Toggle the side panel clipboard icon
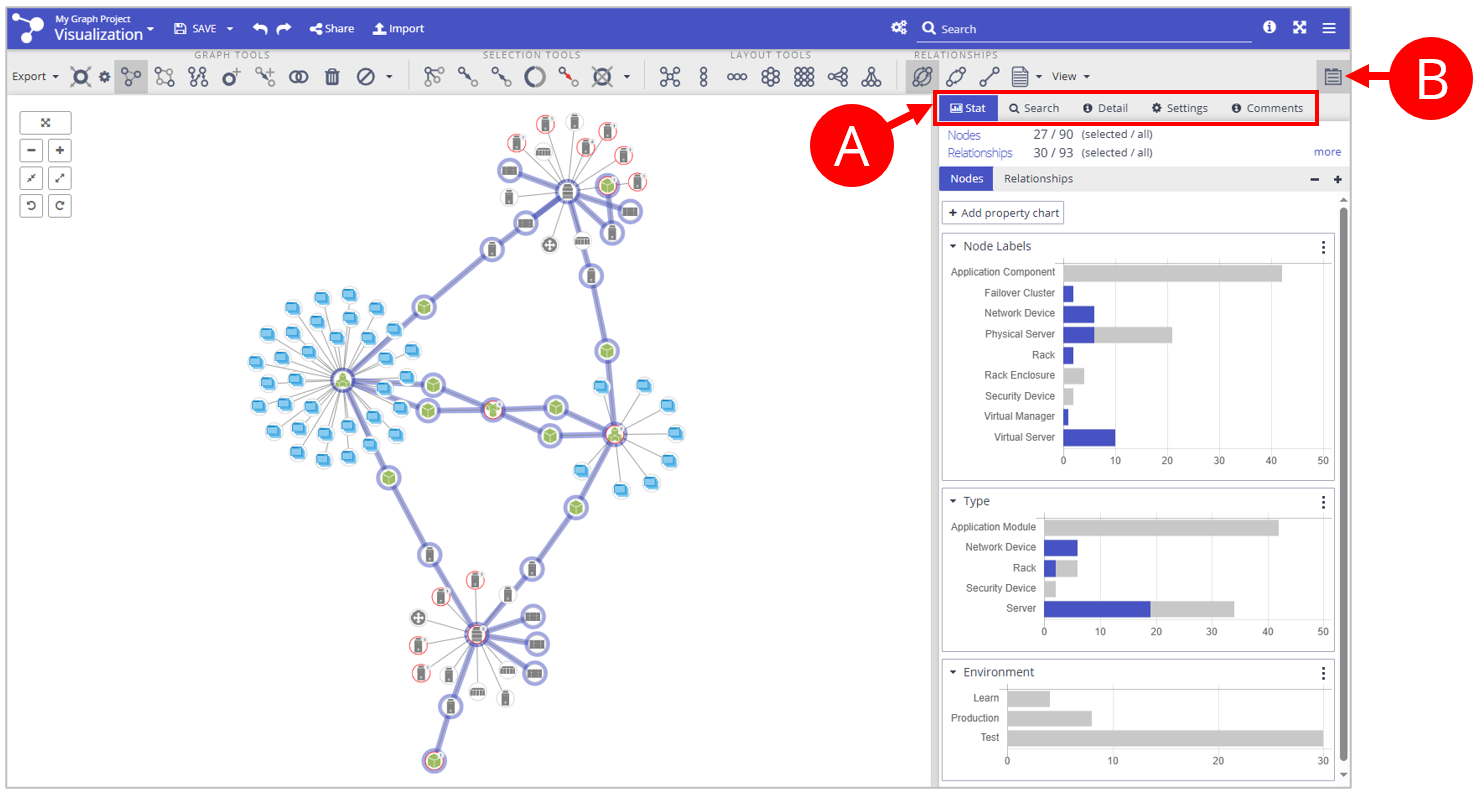This screenshot has width=1480, height=794. point(1332,76)
